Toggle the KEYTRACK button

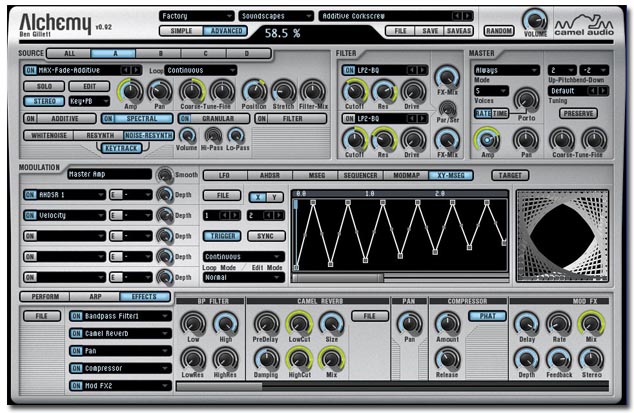pos(121,148)
